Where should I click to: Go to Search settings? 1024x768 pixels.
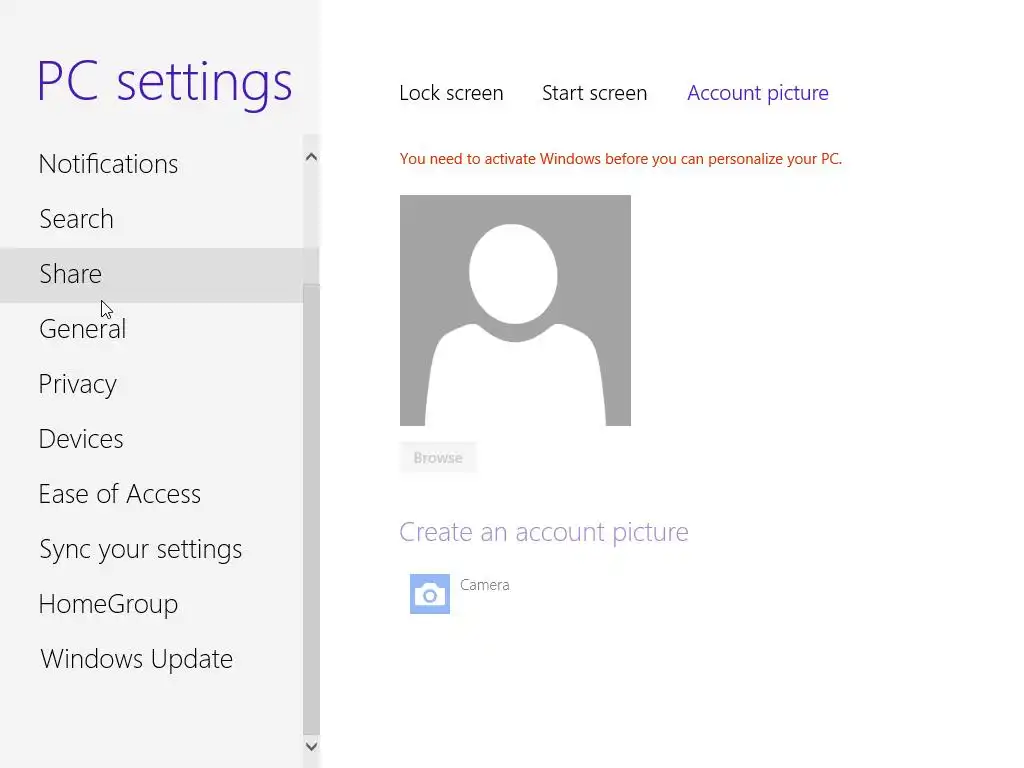pyautogui.click(x=76, y=219)
